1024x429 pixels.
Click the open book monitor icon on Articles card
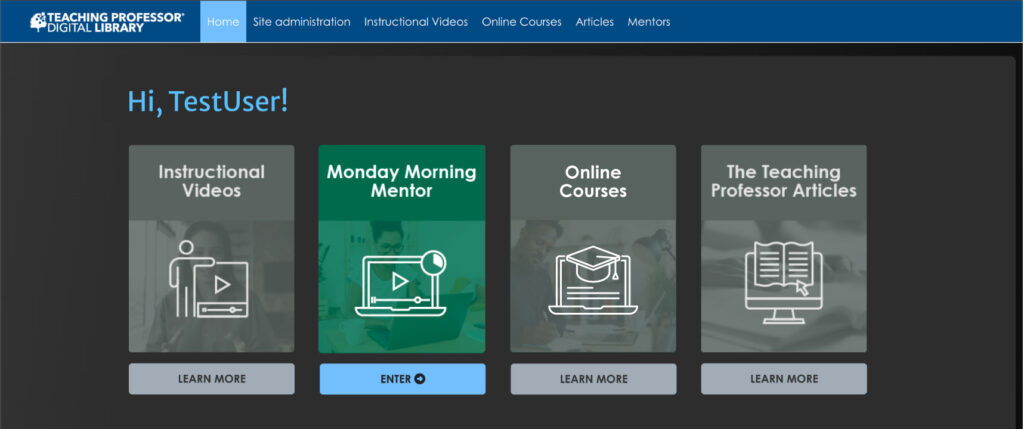tap(784, 282)
